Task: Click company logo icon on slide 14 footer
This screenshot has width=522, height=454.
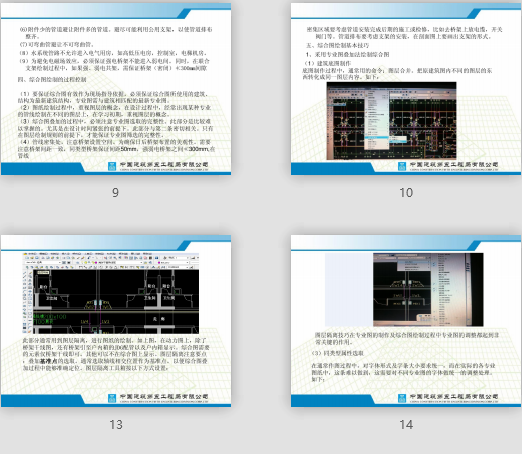Action: click(402, 398)
